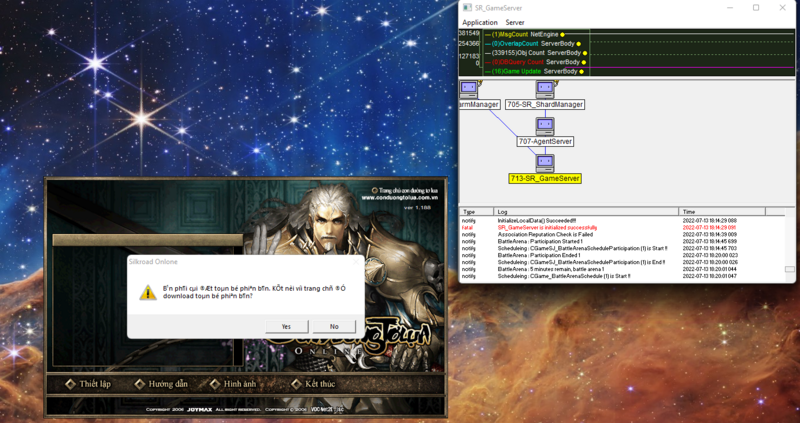Click Yes in the Silkroad Online dialog
Image resolution: width=800 pixels, height=423 pixels.
(x=286, y=327)
